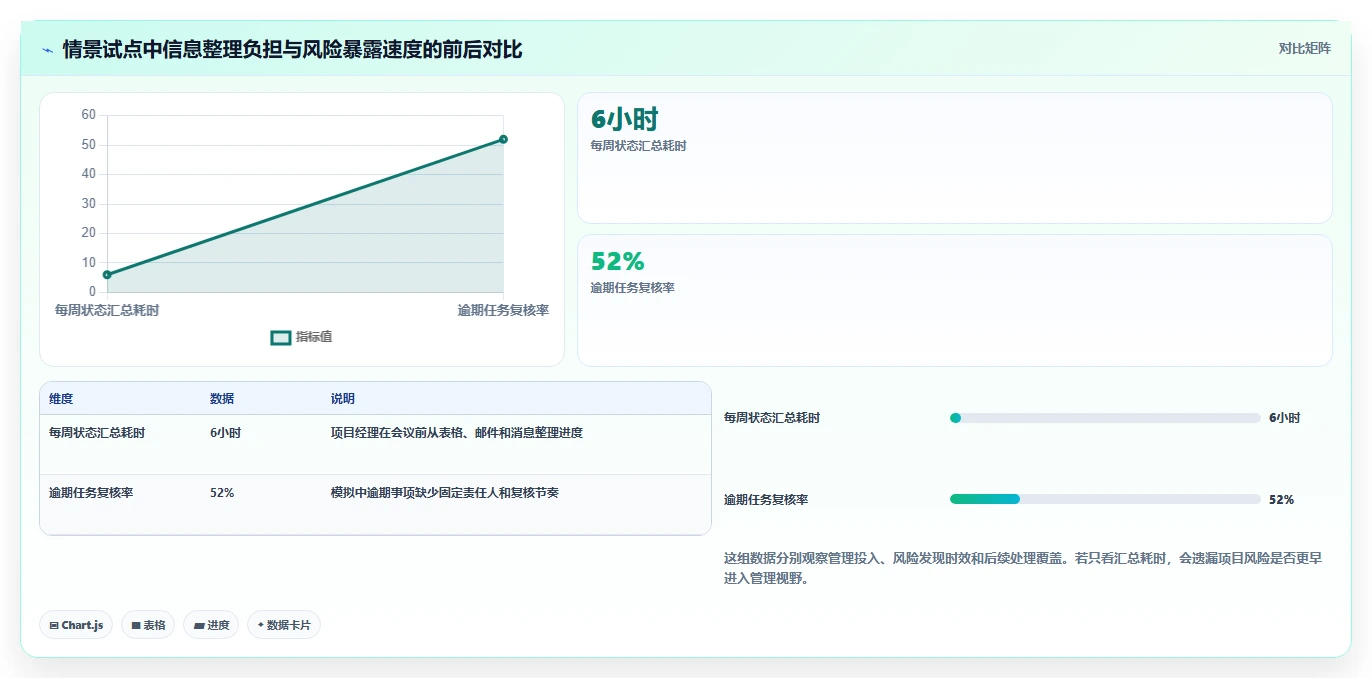Click the paragraph starting 这组数据分别观察
Image resolution: width=1372 pixels, height=678 pixels.
coord(1025,568)
